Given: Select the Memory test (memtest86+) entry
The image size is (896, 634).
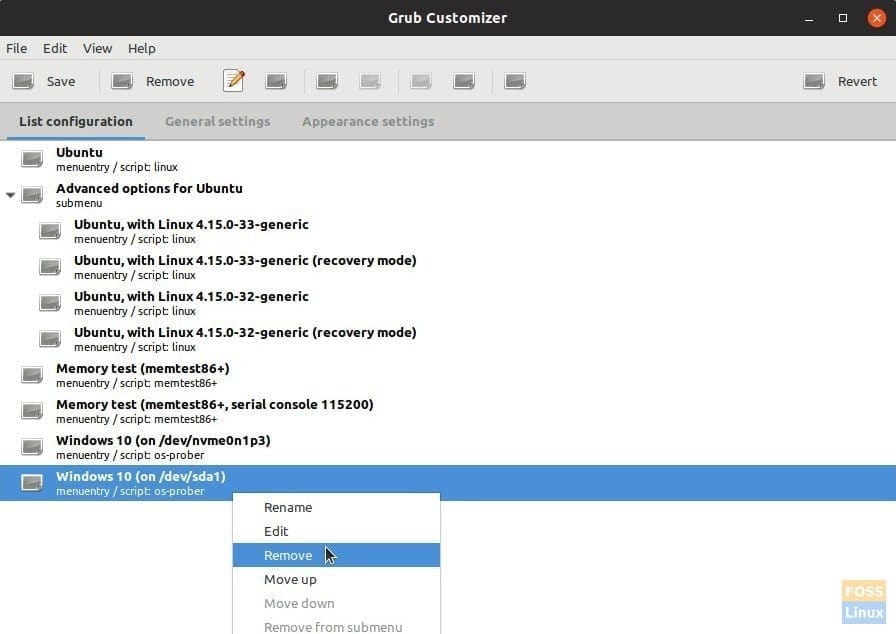Looking at the screenshot, I should pos(448,375).
